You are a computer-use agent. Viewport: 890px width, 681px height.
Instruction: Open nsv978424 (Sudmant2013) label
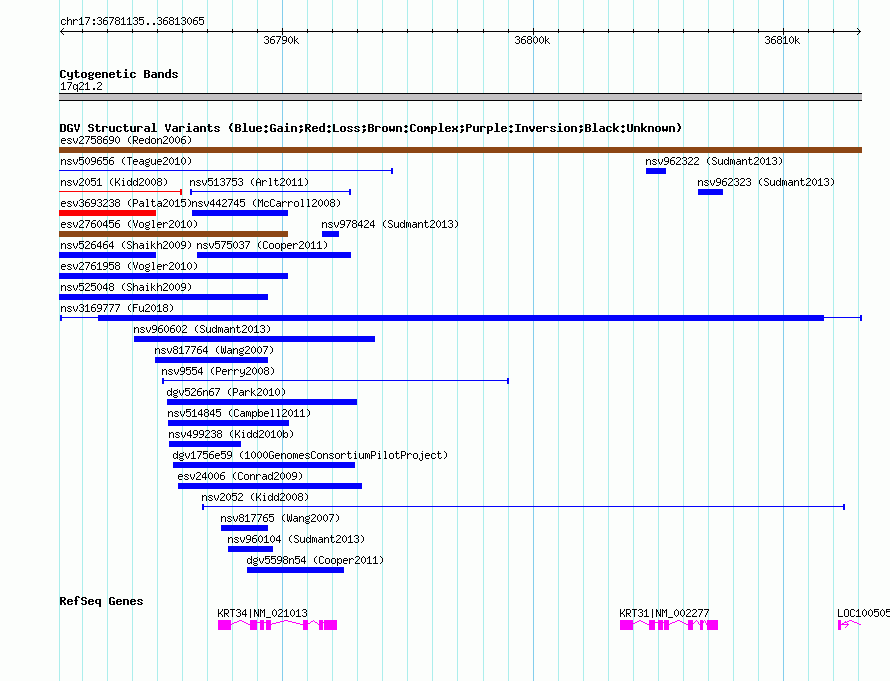click(390, 224)
